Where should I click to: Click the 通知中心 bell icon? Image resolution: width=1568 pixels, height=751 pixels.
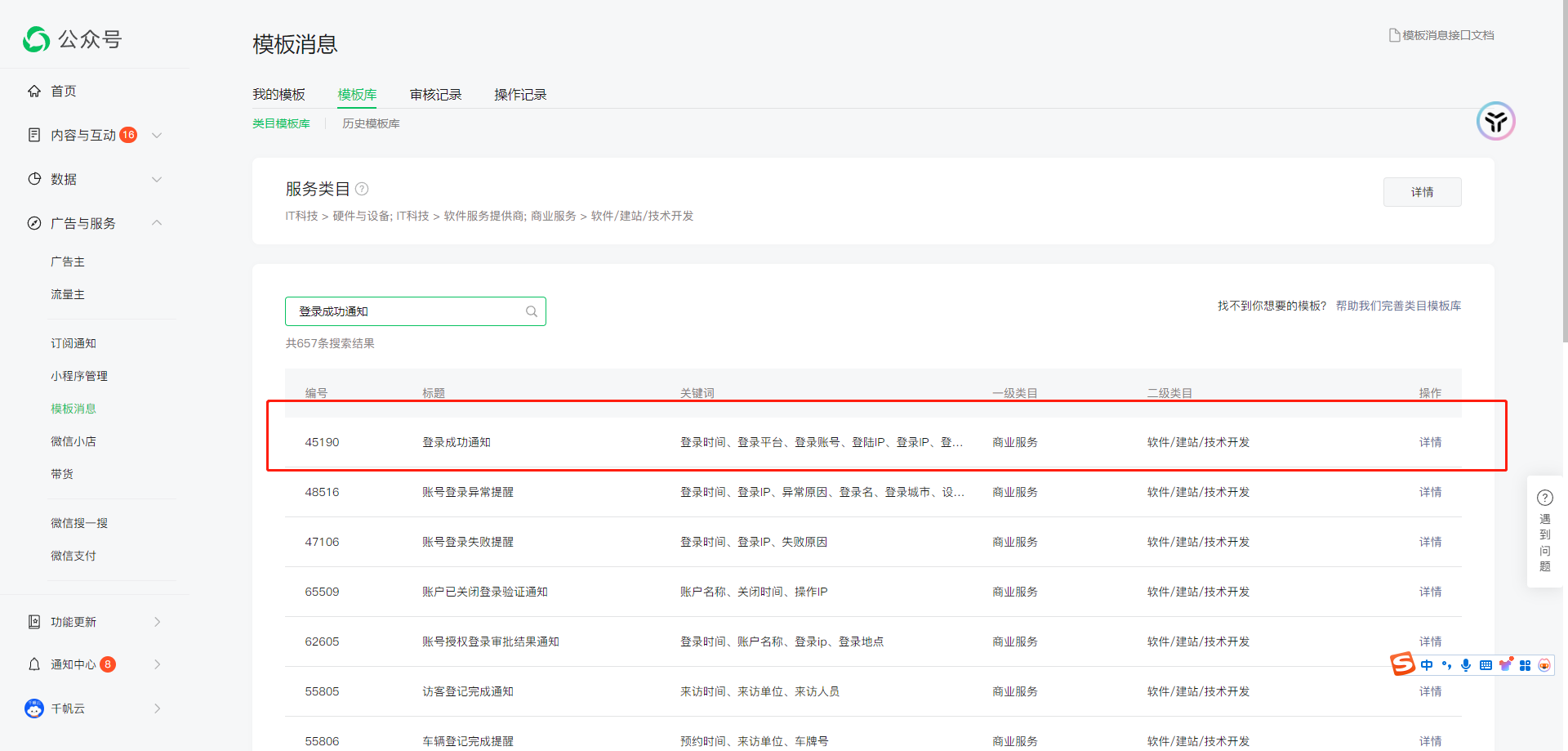click(x=34, y=664)
